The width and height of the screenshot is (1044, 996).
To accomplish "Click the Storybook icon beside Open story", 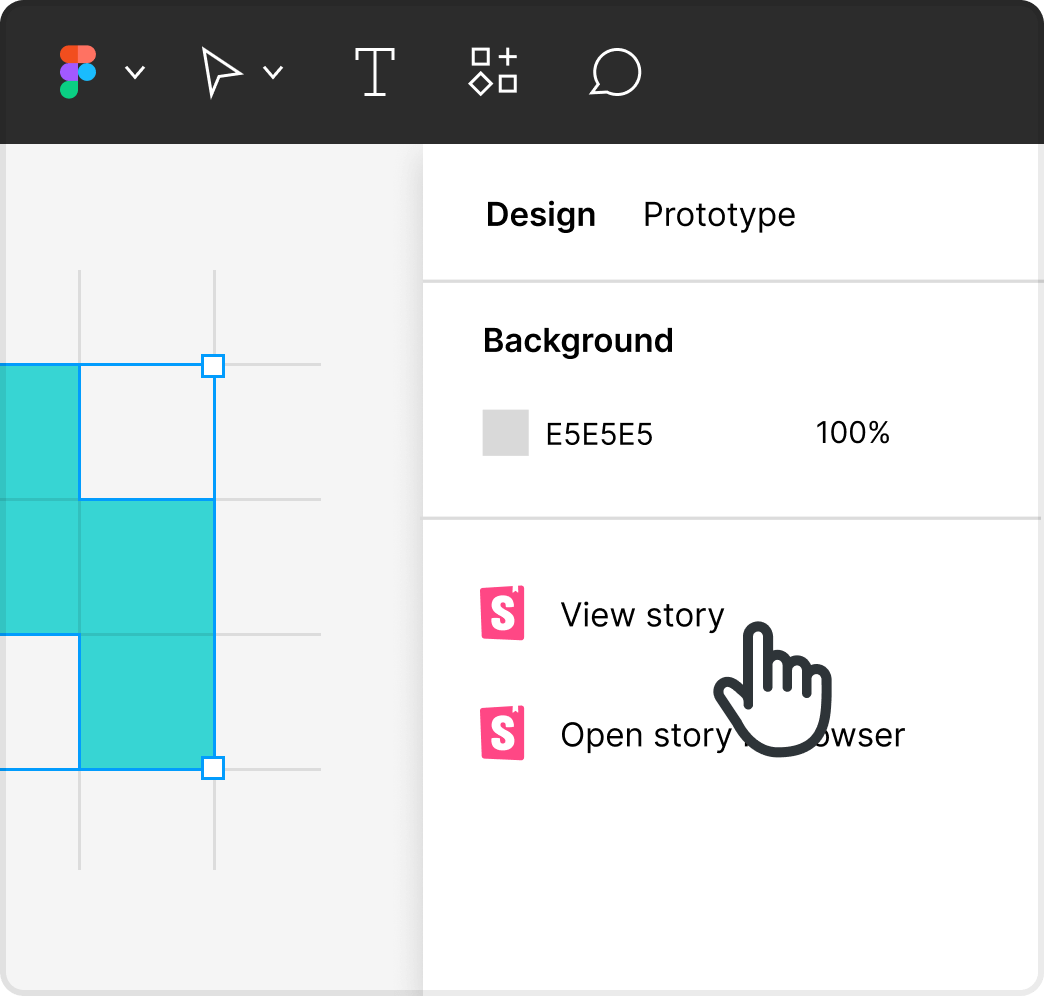I will click(x=502, y=734).
